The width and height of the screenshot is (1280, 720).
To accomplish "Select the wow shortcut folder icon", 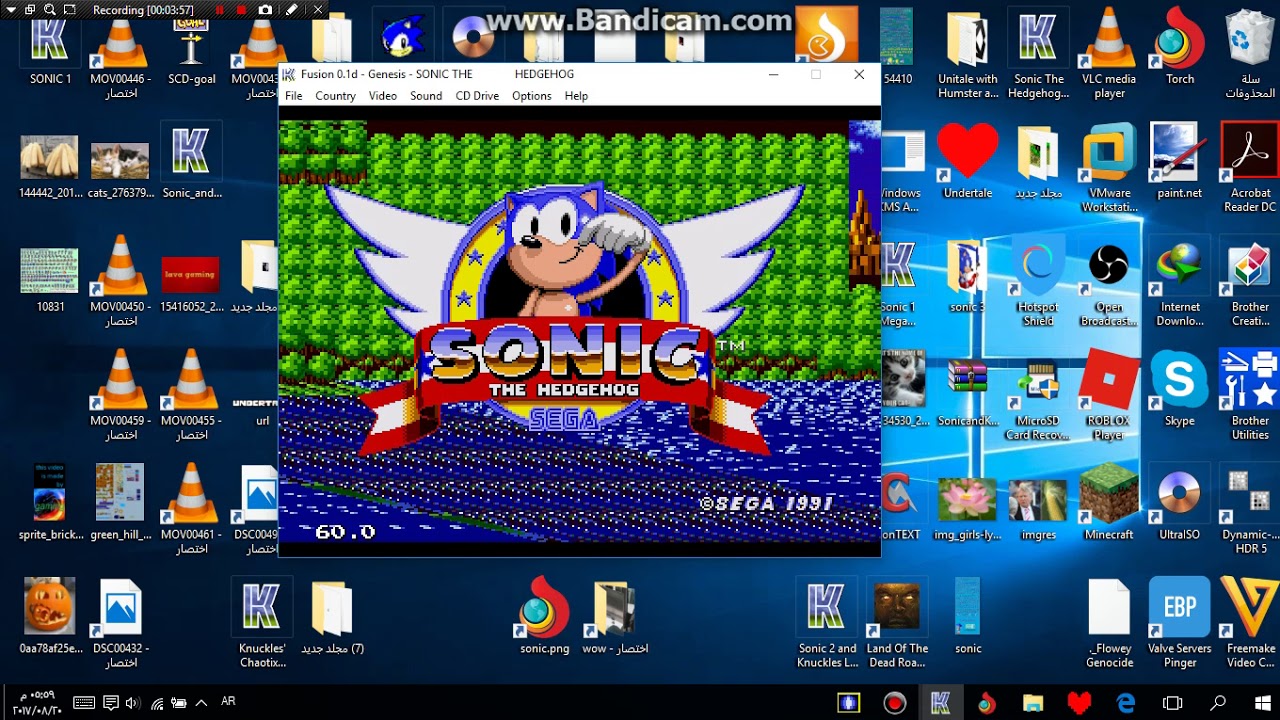I will coord(615,618).
